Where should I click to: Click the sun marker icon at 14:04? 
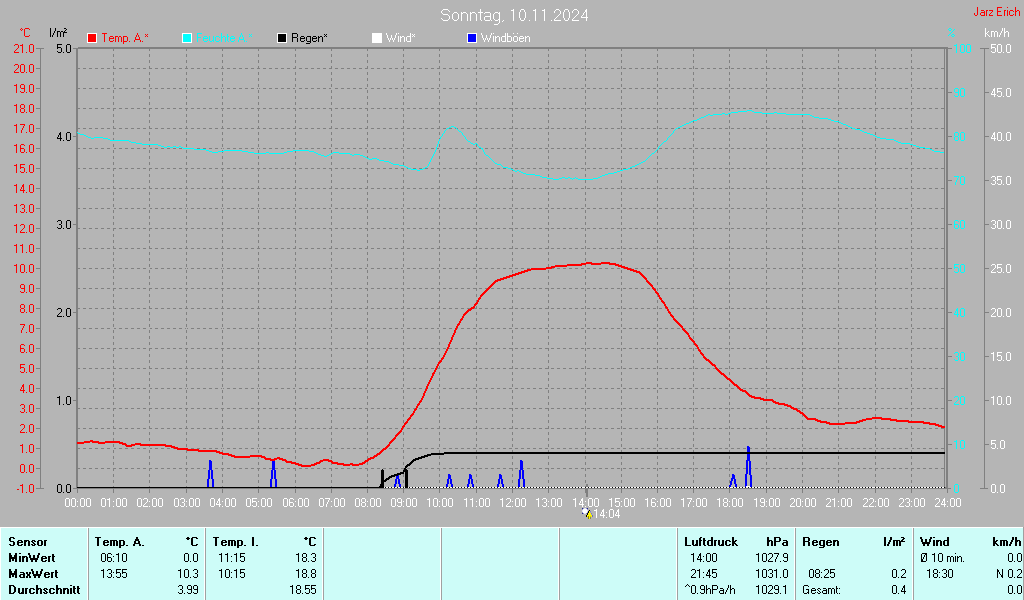coord(587,512)
